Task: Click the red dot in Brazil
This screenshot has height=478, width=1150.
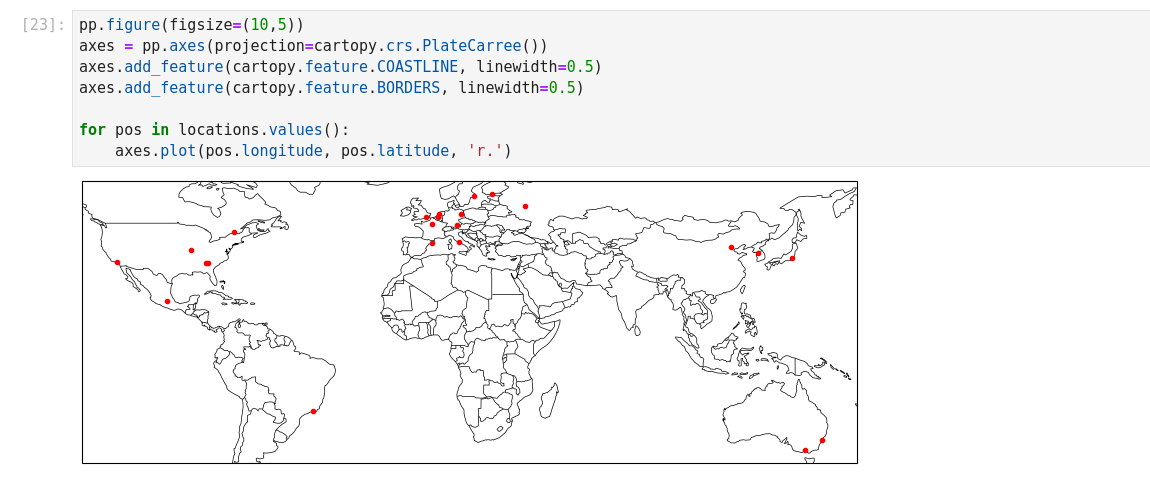Action: [313, 411]
